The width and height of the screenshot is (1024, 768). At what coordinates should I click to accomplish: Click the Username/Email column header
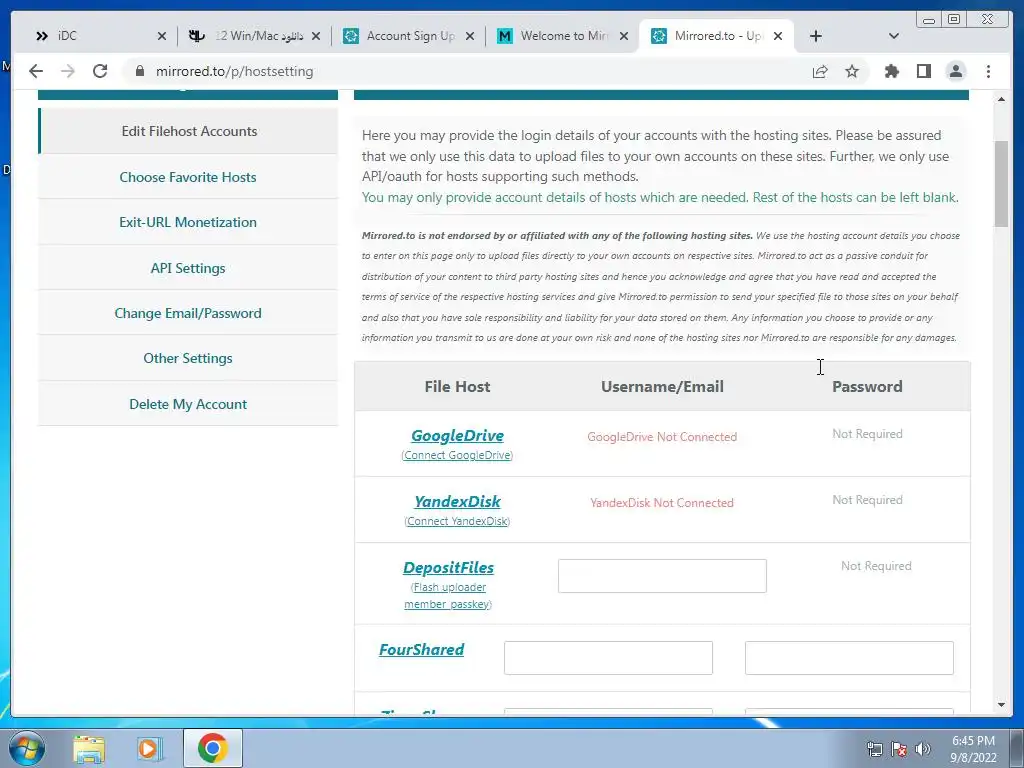point(662,387)
